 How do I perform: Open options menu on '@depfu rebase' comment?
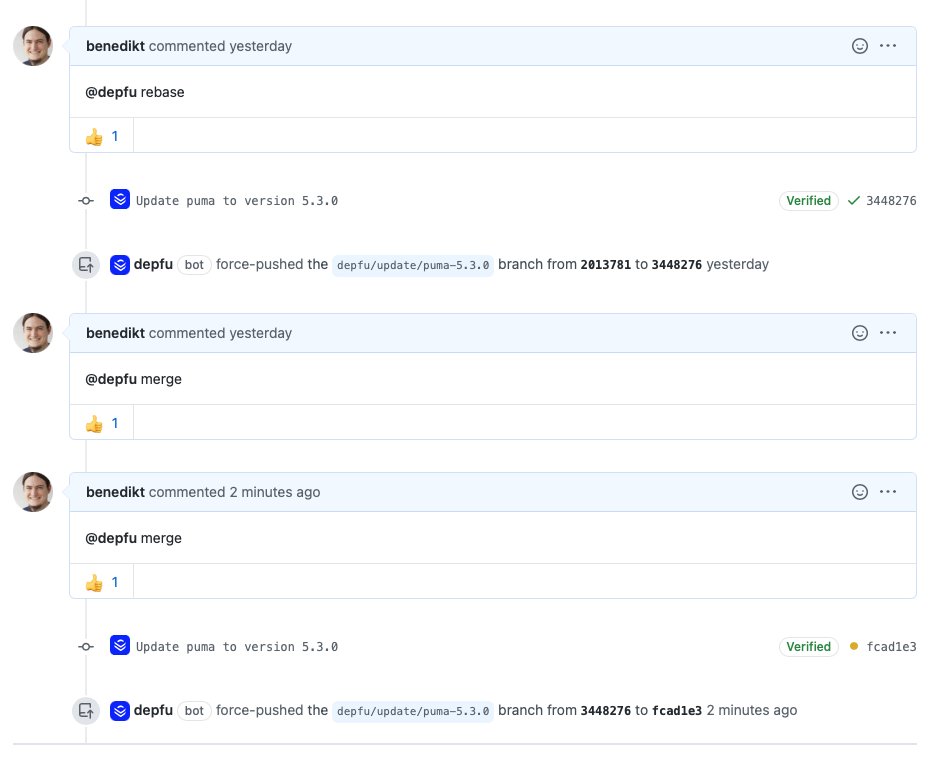point(888,46)
